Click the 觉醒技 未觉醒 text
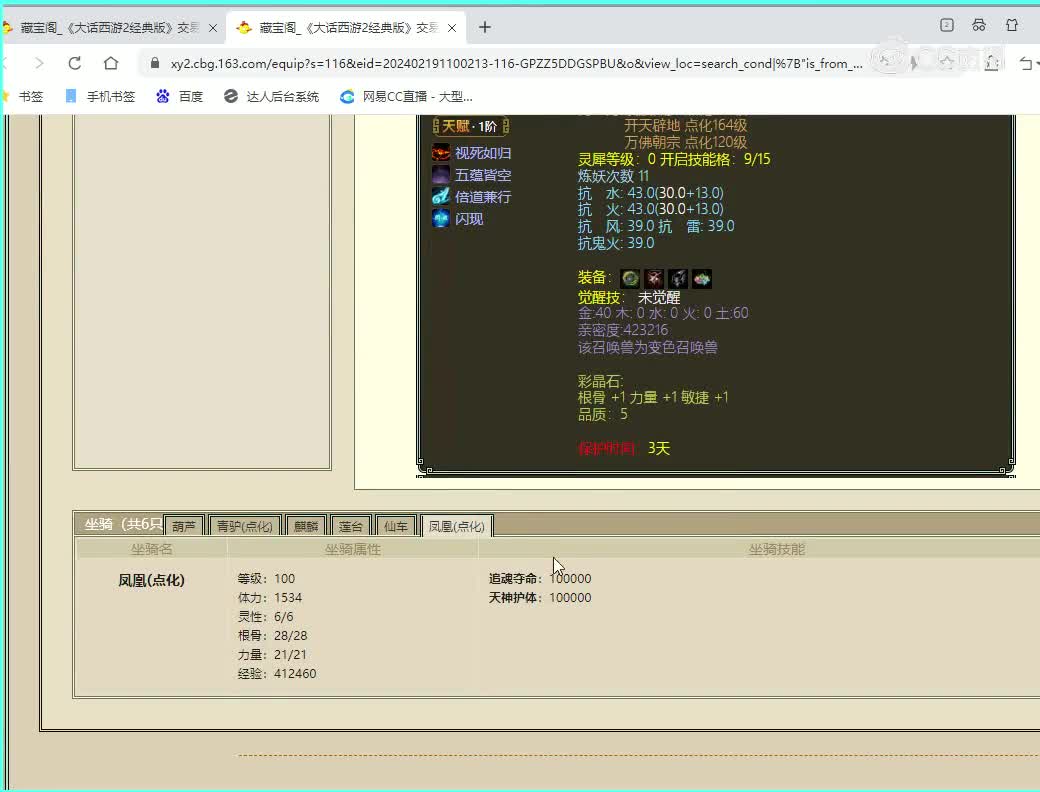Image resolution: width=1040 pixels, height=792 pixels. click(629, 298)
